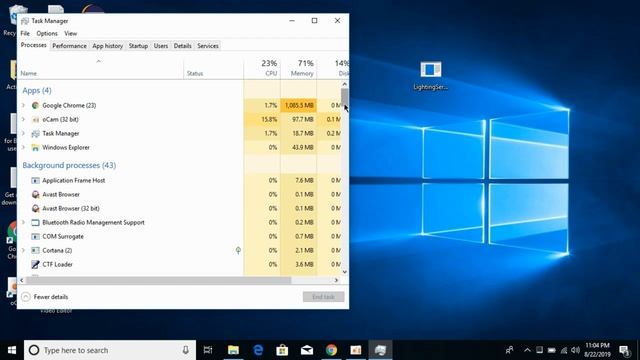
Task: Sort processes by Memory usage column
Action: click(298, 68)
